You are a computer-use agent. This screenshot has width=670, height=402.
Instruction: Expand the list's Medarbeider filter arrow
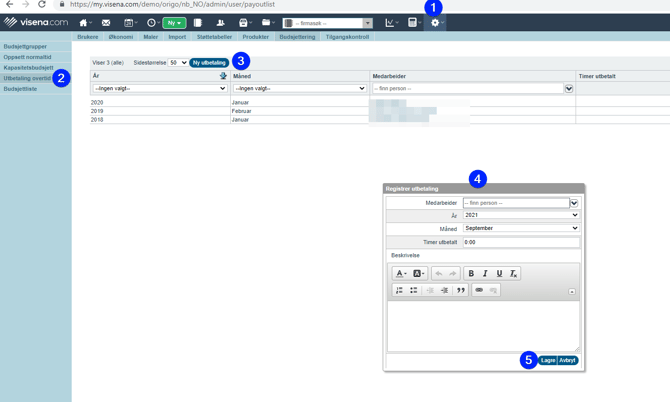569,89
